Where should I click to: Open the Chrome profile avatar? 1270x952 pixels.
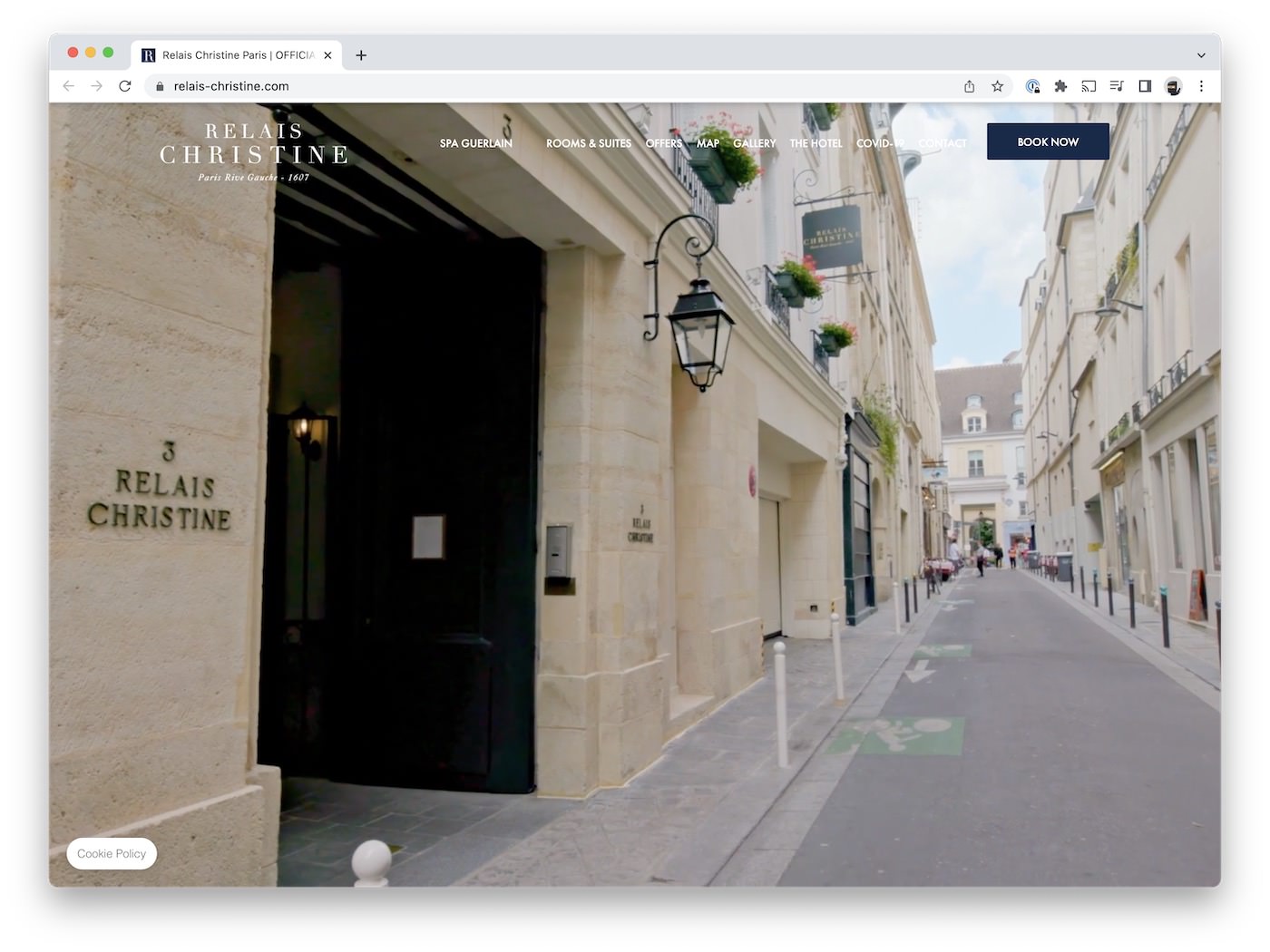click(x=1173, y=86)
